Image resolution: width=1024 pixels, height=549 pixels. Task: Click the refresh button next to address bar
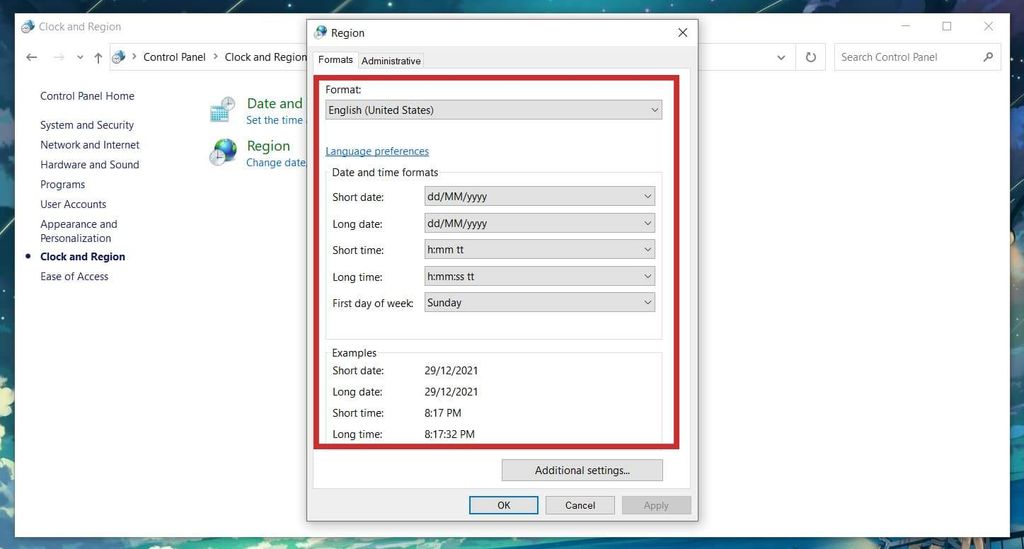(x=811, y=58)
